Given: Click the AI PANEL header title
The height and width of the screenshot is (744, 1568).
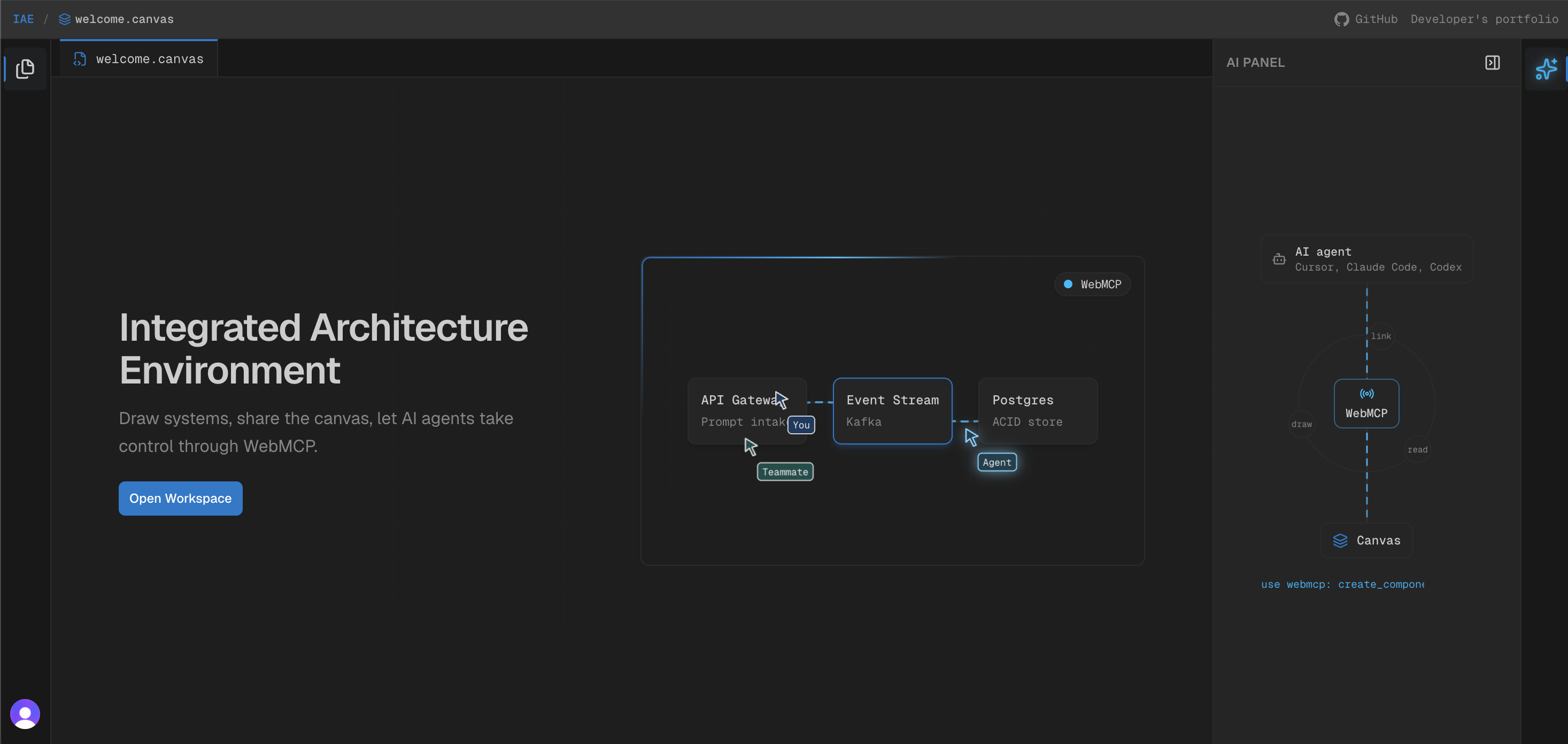Looking at the screenshot, I should [1255, 63].
